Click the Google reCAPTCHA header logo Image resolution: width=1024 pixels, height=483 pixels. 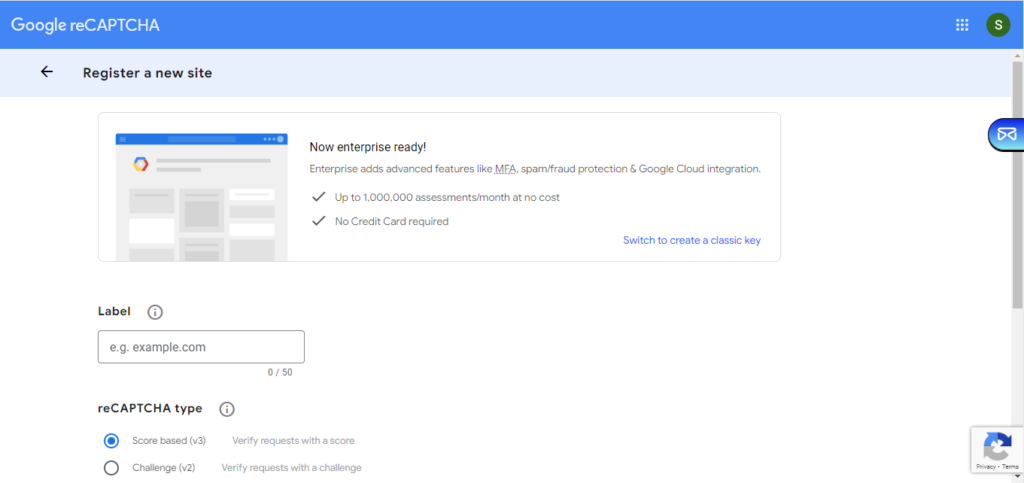point(86,25)
